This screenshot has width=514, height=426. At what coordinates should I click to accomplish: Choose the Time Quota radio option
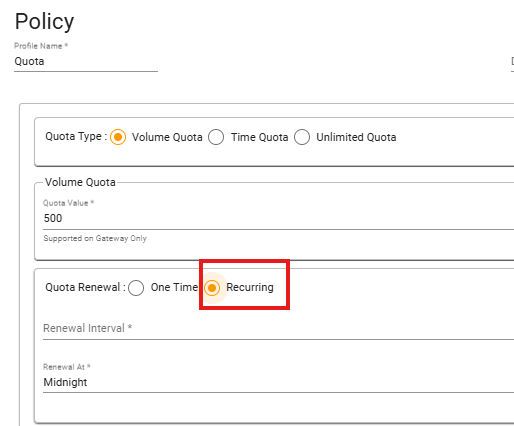click(216, 137)
